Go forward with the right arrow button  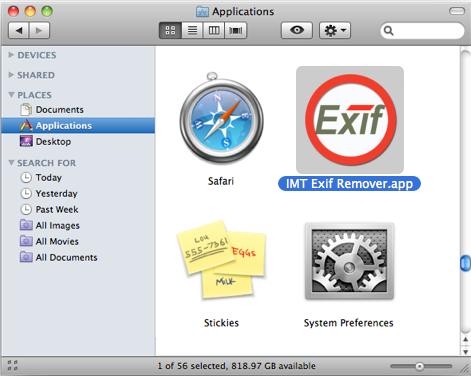(39, 31)
